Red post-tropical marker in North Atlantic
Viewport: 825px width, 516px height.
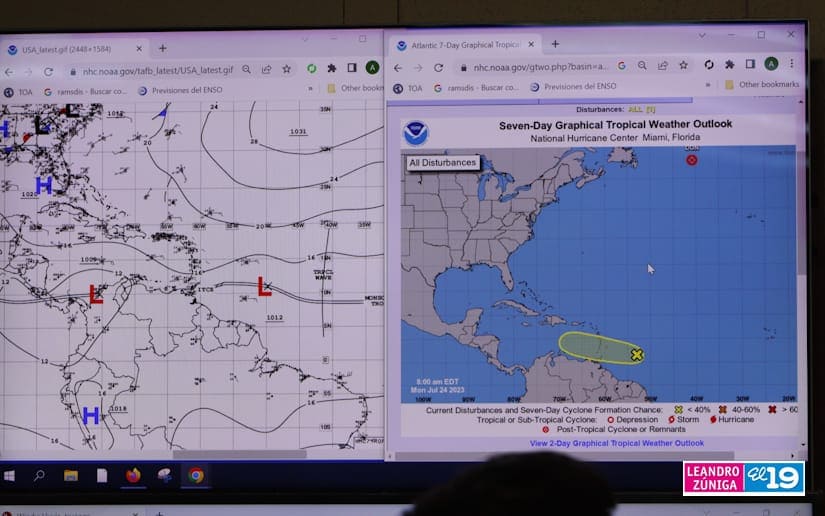pos(691,160)
